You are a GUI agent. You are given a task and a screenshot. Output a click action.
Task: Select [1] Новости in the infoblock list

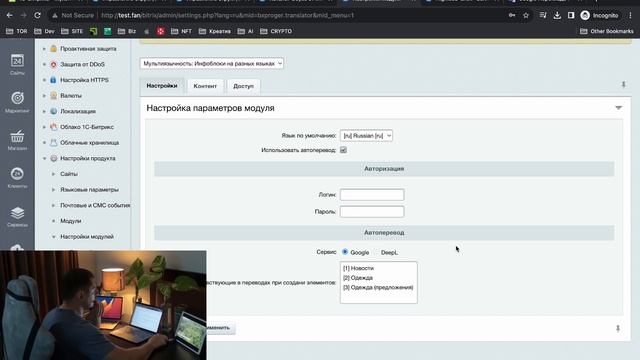click(x=358, y=268)
